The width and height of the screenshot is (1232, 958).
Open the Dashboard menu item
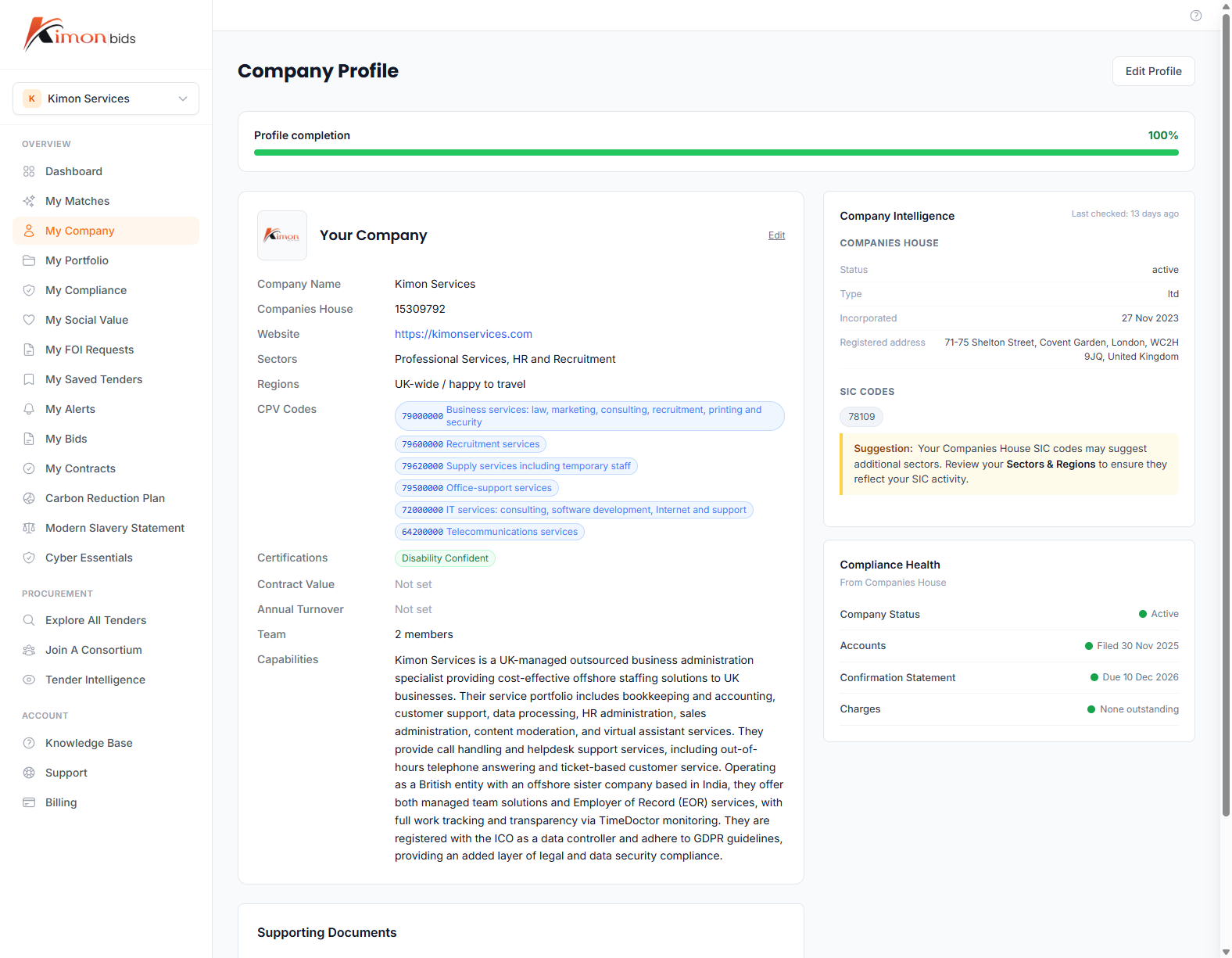click(106, 171)
